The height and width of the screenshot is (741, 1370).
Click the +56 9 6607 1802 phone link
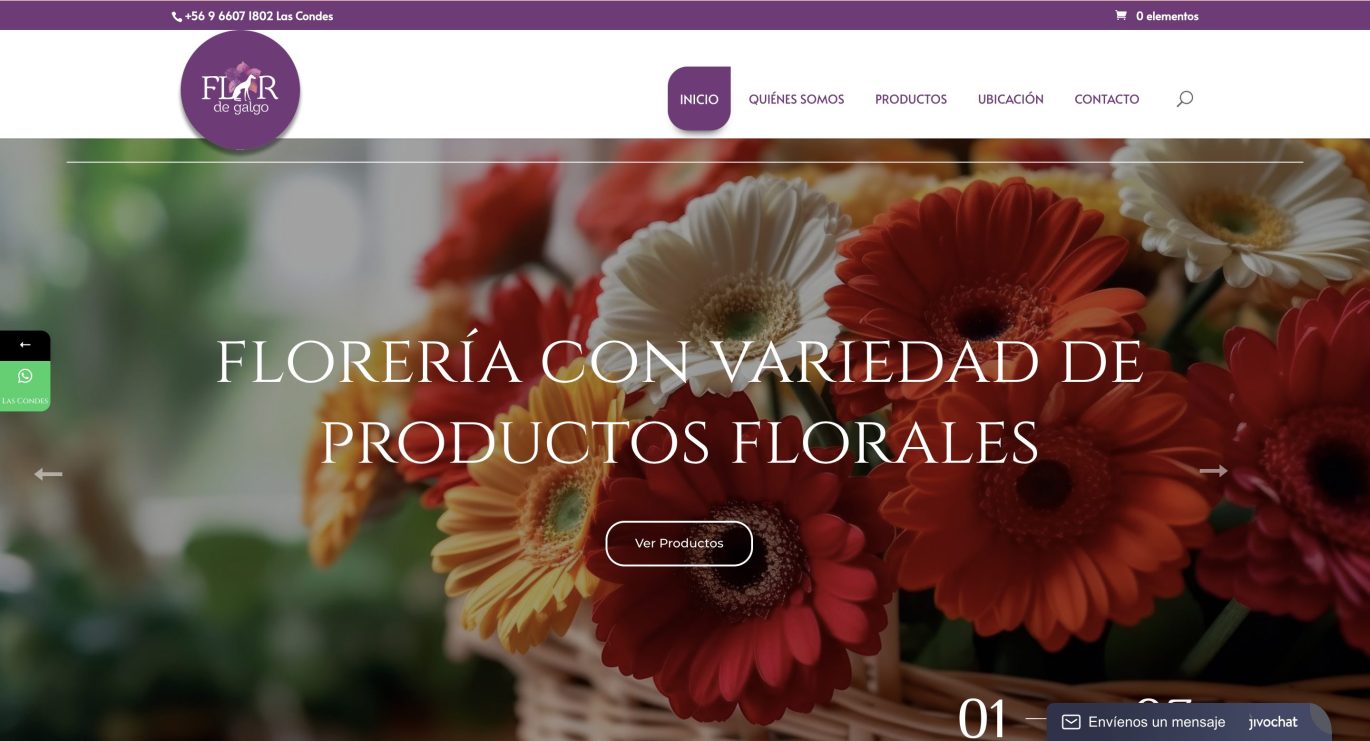coord(229,16)
